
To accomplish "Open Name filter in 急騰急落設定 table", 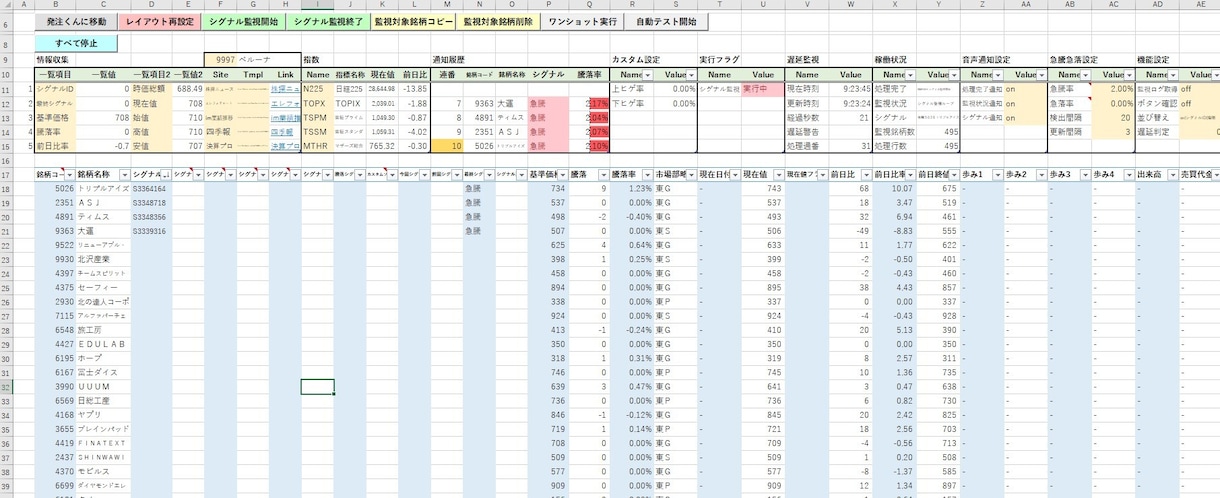I will (1084, 75).
